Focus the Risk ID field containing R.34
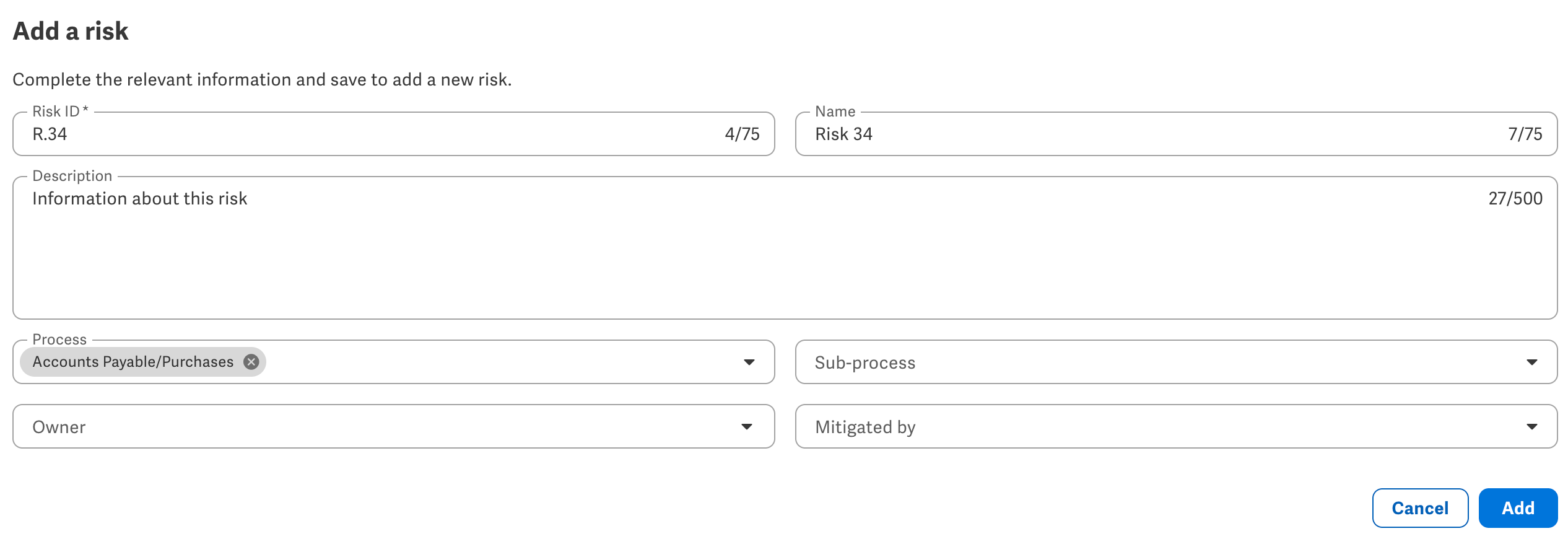The height and width of the screenshot is (544, 1568). click(x=393, y=134)
